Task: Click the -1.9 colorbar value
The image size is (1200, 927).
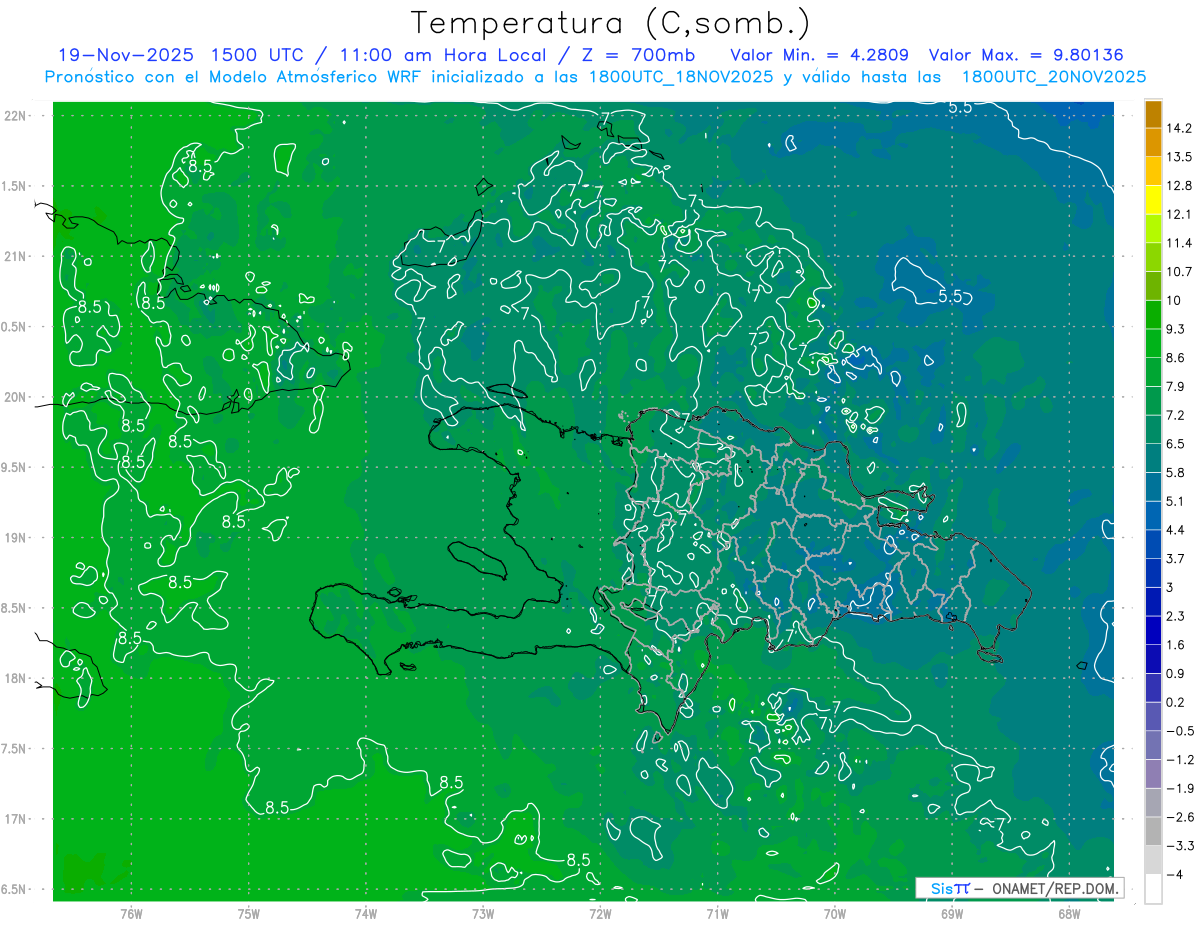Action: click(1179, 788)
